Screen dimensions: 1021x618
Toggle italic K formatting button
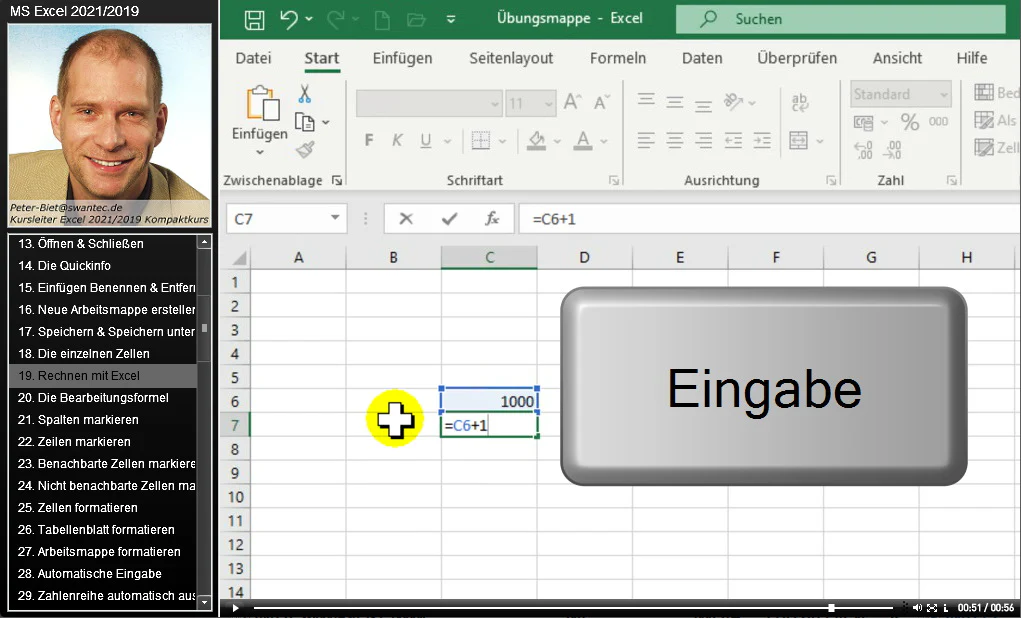pos(397,140)
